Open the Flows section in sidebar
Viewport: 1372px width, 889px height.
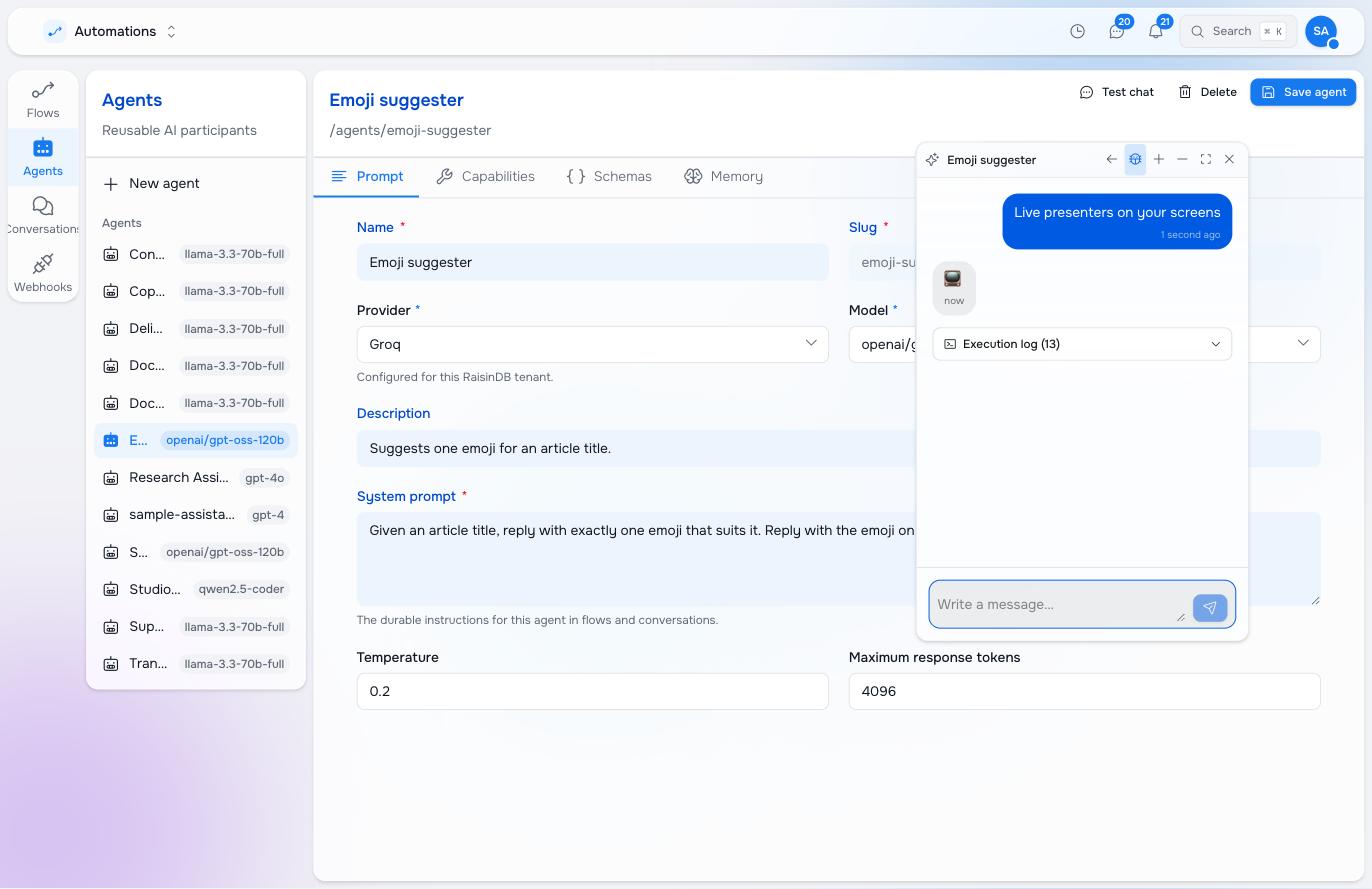[43, 100]
